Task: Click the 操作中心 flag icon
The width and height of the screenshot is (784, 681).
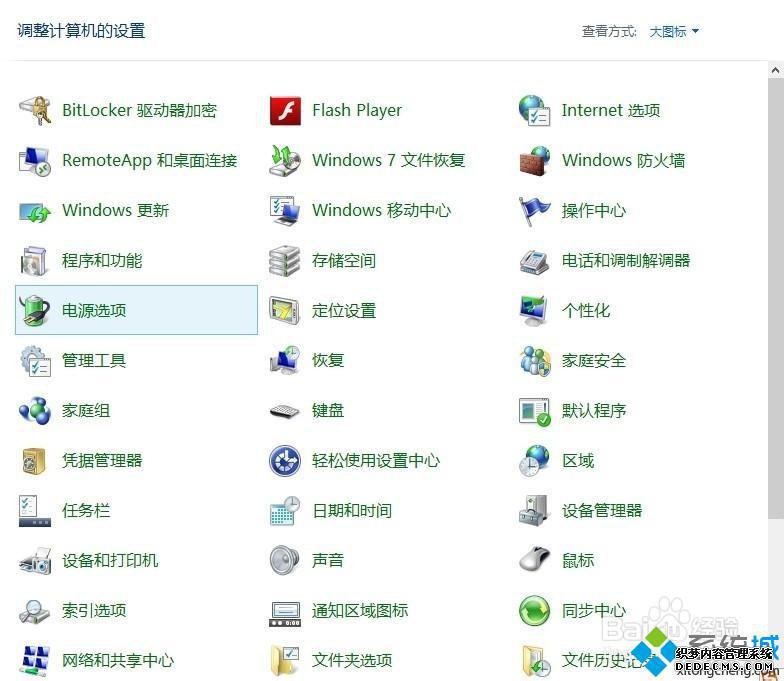Action: 535,210
